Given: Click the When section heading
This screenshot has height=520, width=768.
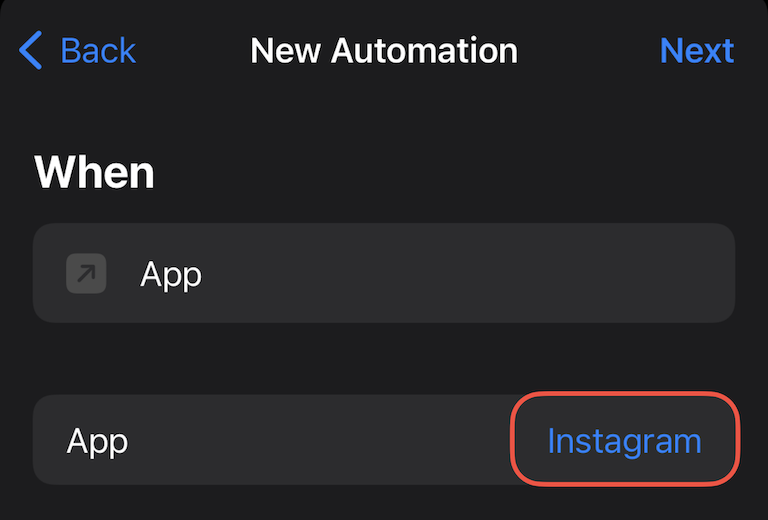Looking at the screenshot, I should coord(95,172).
